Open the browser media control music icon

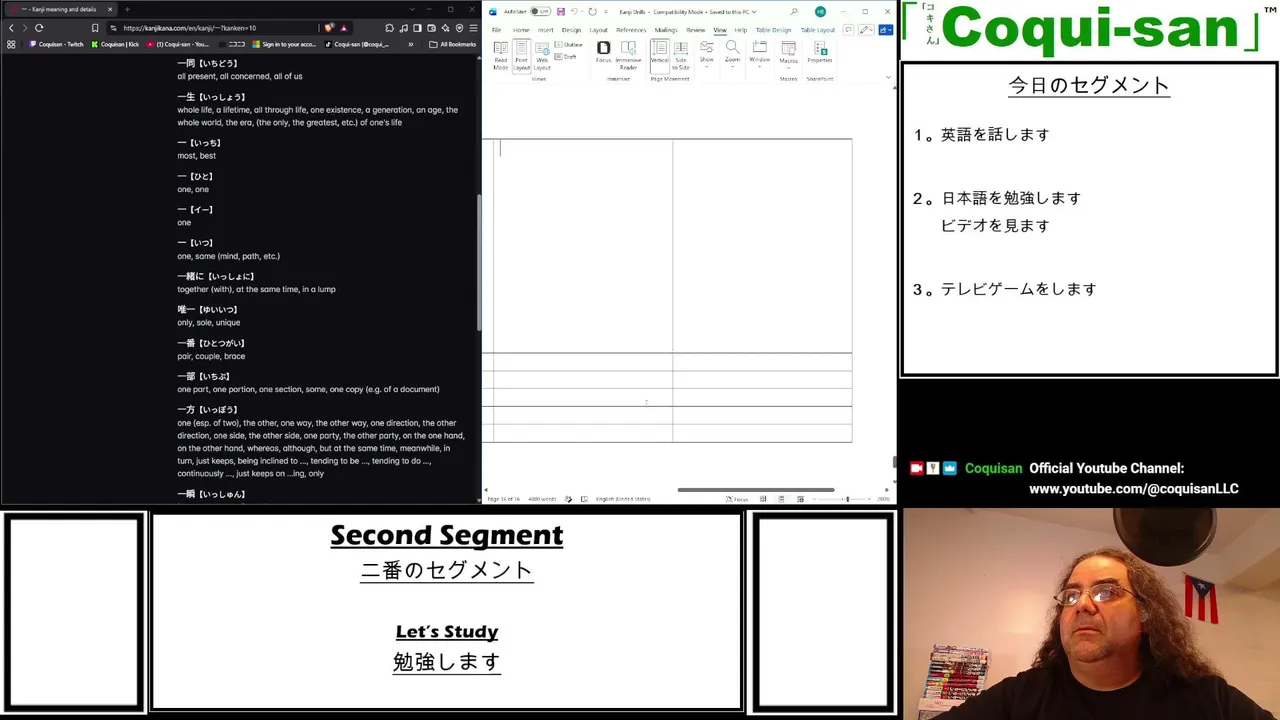(403, 28)
